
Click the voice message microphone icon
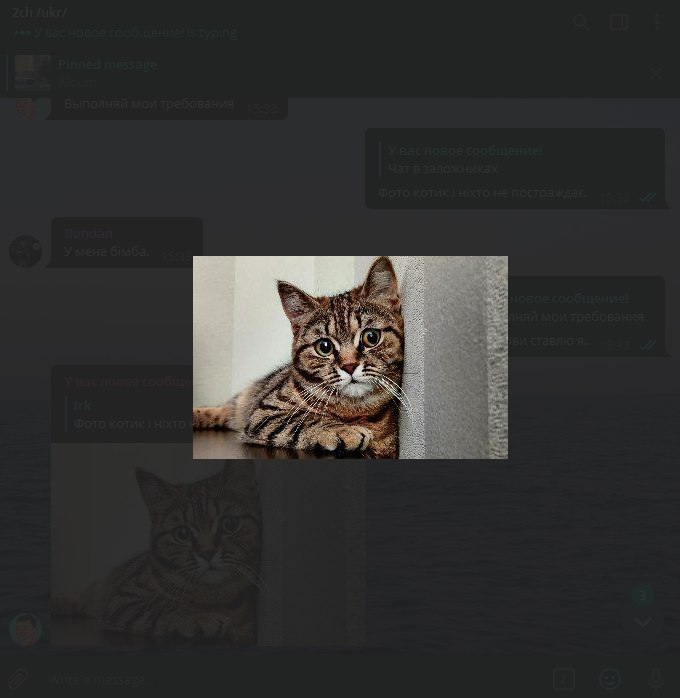[656, 679]
